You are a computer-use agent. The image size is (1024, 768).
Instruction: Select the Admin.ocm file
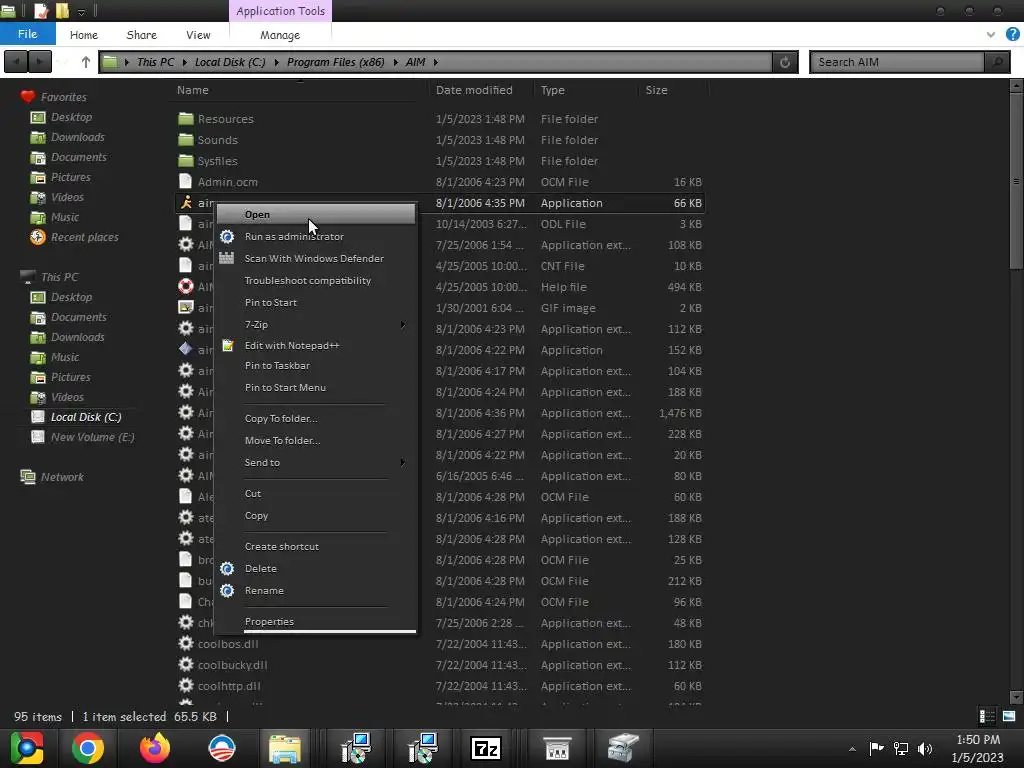227,182
